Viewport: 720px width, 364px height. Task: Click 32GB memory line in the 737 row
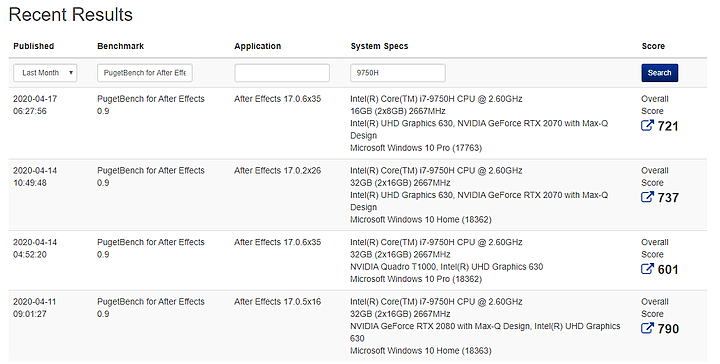tap(400, 183)
